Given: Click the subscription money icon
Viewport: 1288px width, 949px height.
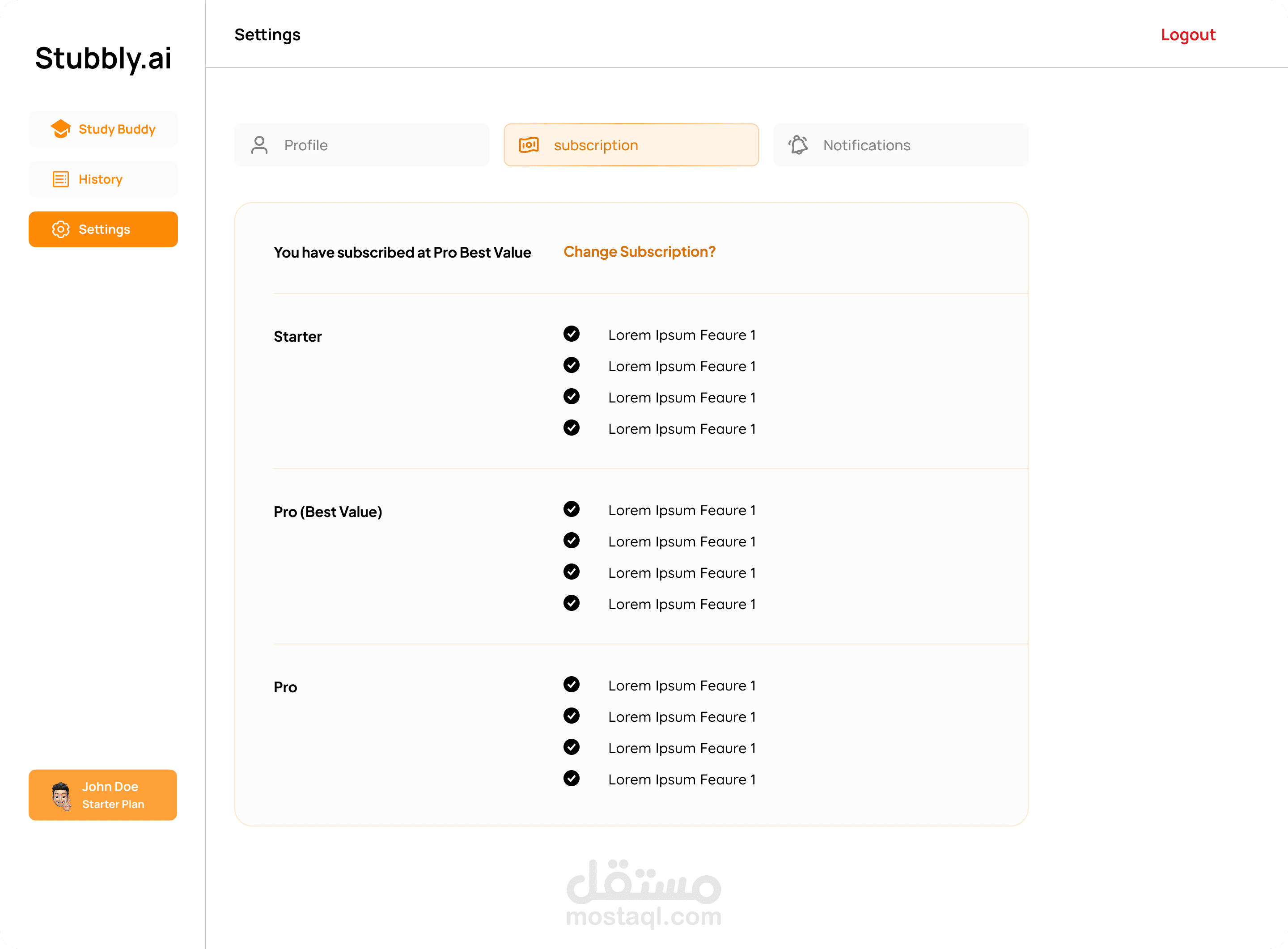Looking at the screenshot, I should [529, 145].
